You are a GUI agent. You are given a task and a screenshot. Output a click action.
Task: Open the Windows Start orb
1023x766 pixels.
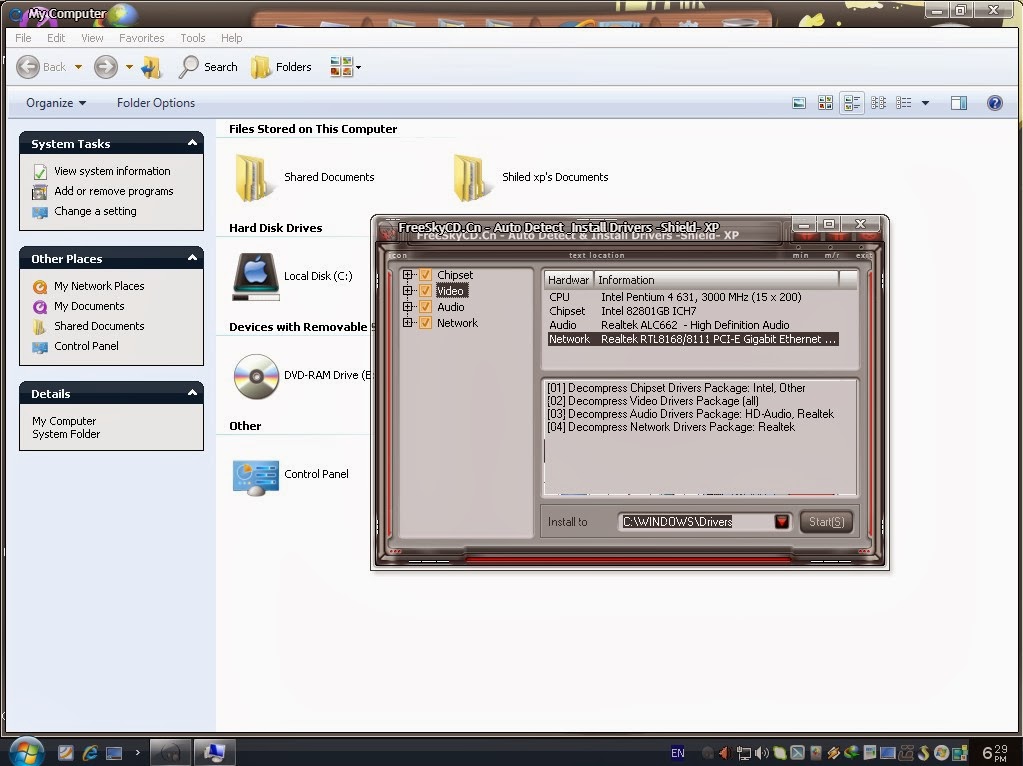pos(25,752)
